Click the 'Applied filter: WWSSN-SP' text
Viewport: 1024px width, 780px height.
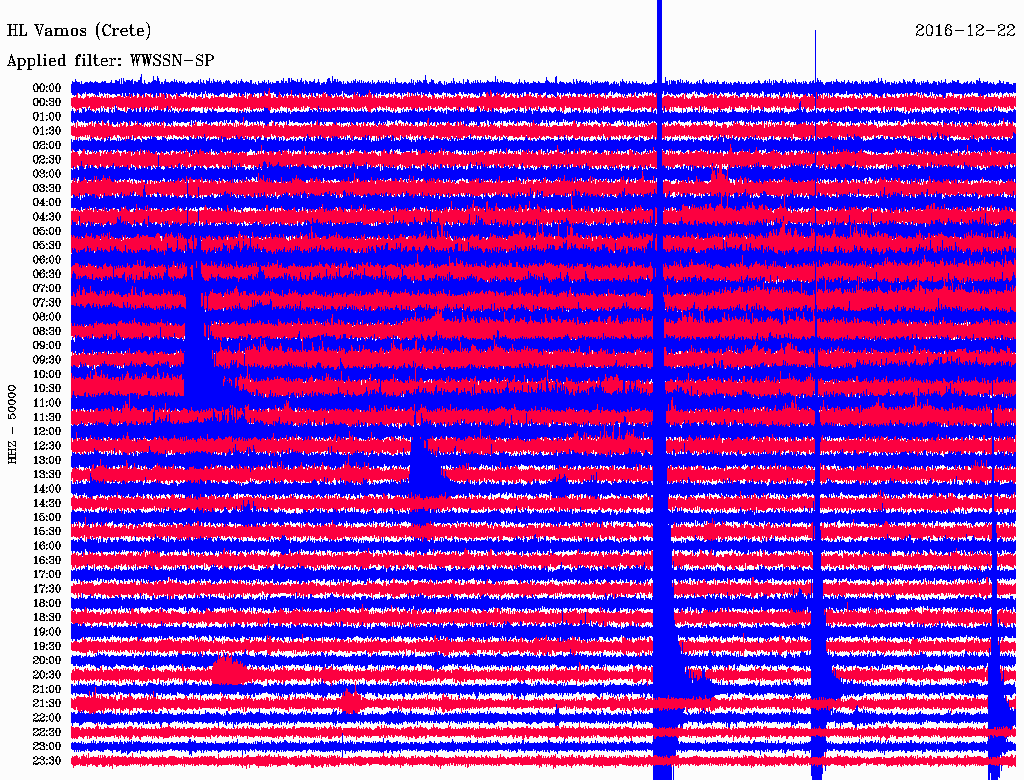pos(110,61)
